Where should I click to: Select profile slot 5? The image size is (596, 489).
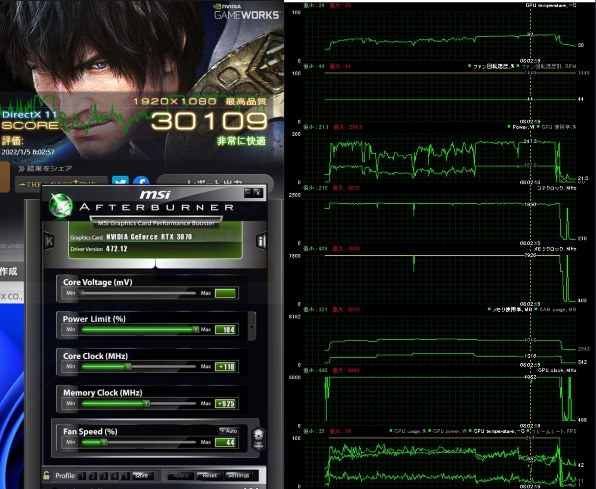(x=125, y=476)
